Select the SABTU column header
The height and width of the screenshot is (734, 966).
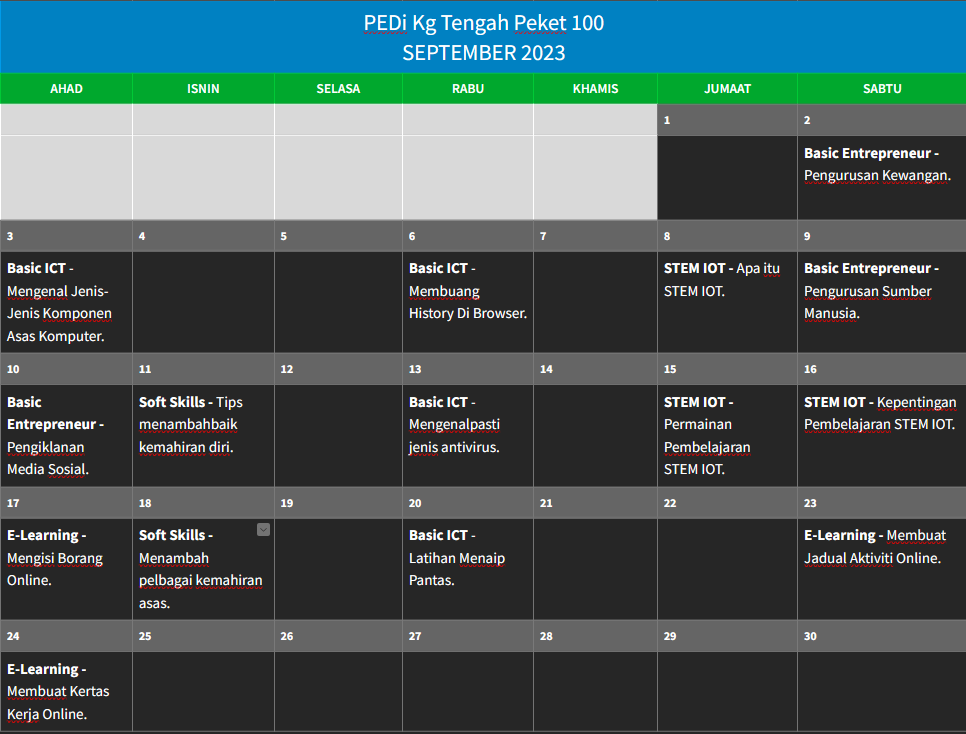click(x=882, y=89)
